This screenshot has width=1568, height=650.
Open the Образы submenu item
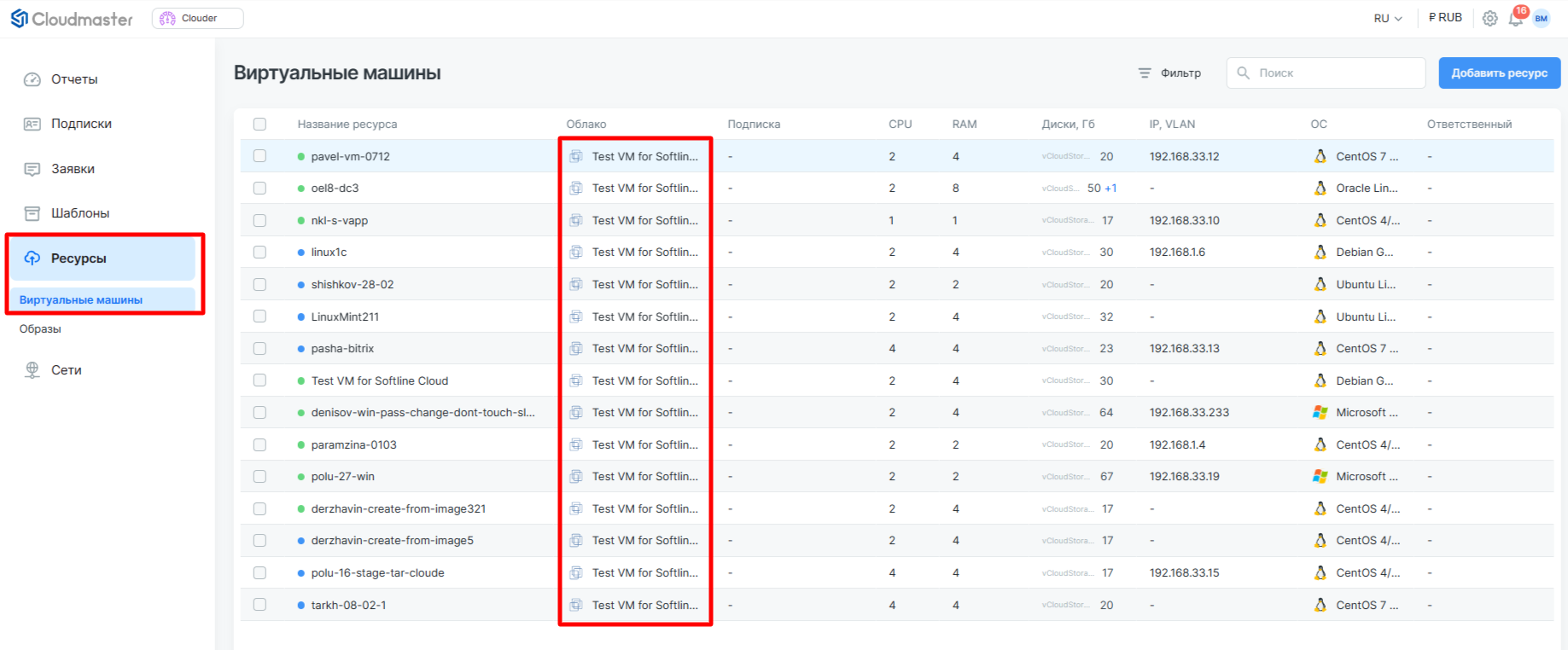pyautogui.click(x=40, y=329)
